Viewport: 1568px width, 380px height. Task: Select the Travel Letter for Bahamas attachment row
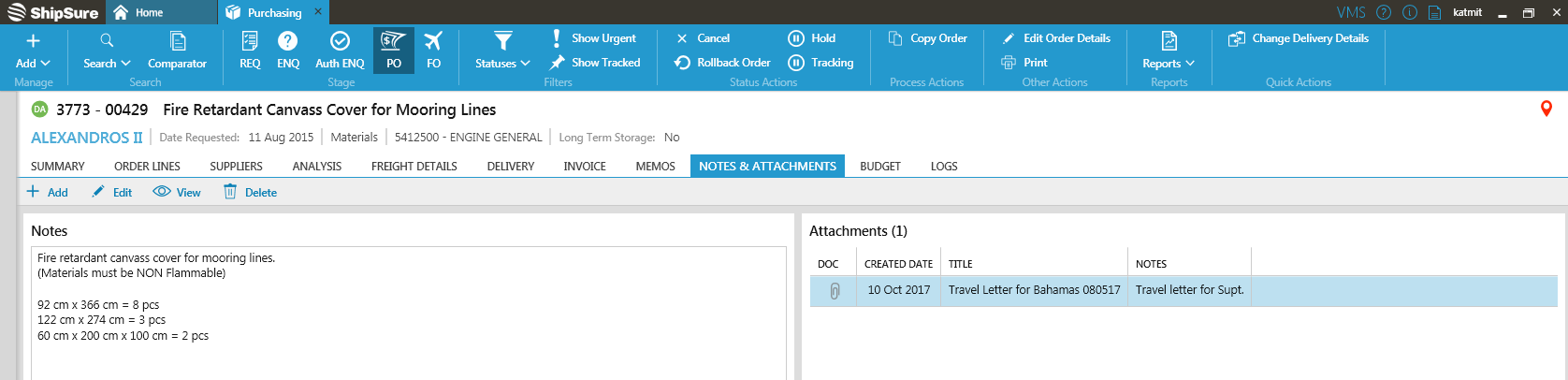(x=1034, y=290)
